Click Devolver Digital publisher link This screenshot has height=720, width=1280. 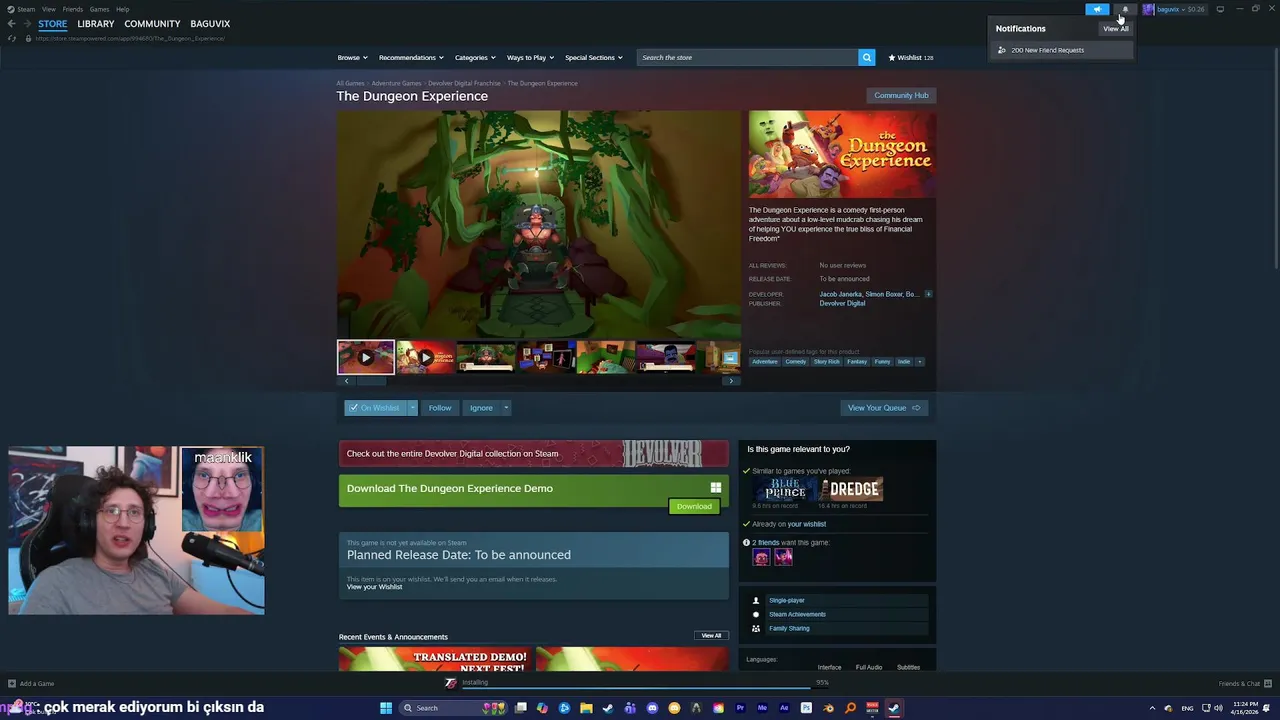click(x=842, y=303)
